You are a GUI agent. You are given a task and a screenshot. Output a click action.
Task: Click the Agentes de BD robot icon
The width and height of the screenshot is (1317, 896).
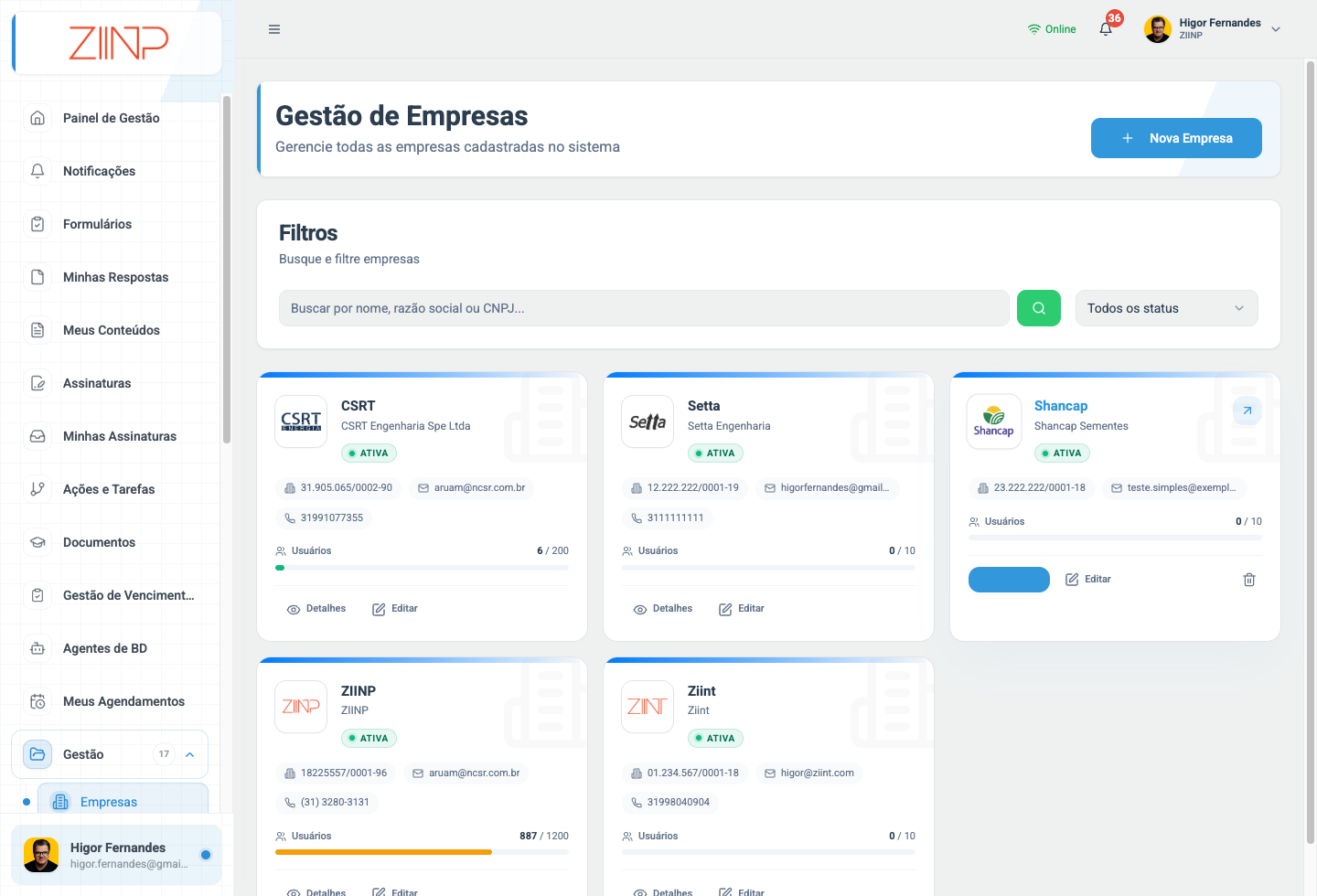(37, 648)
